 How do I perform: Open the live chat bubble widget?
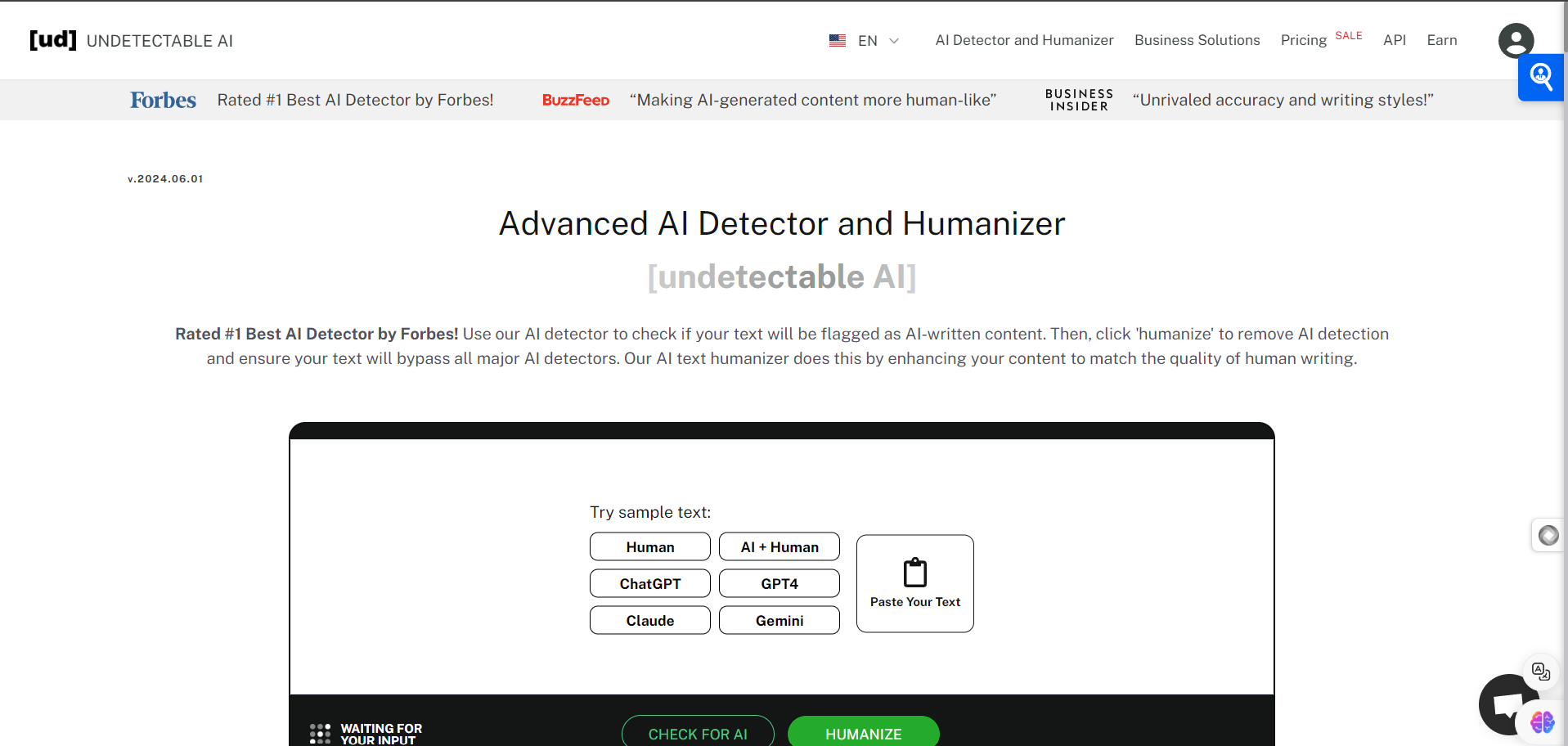point(1503,704)
